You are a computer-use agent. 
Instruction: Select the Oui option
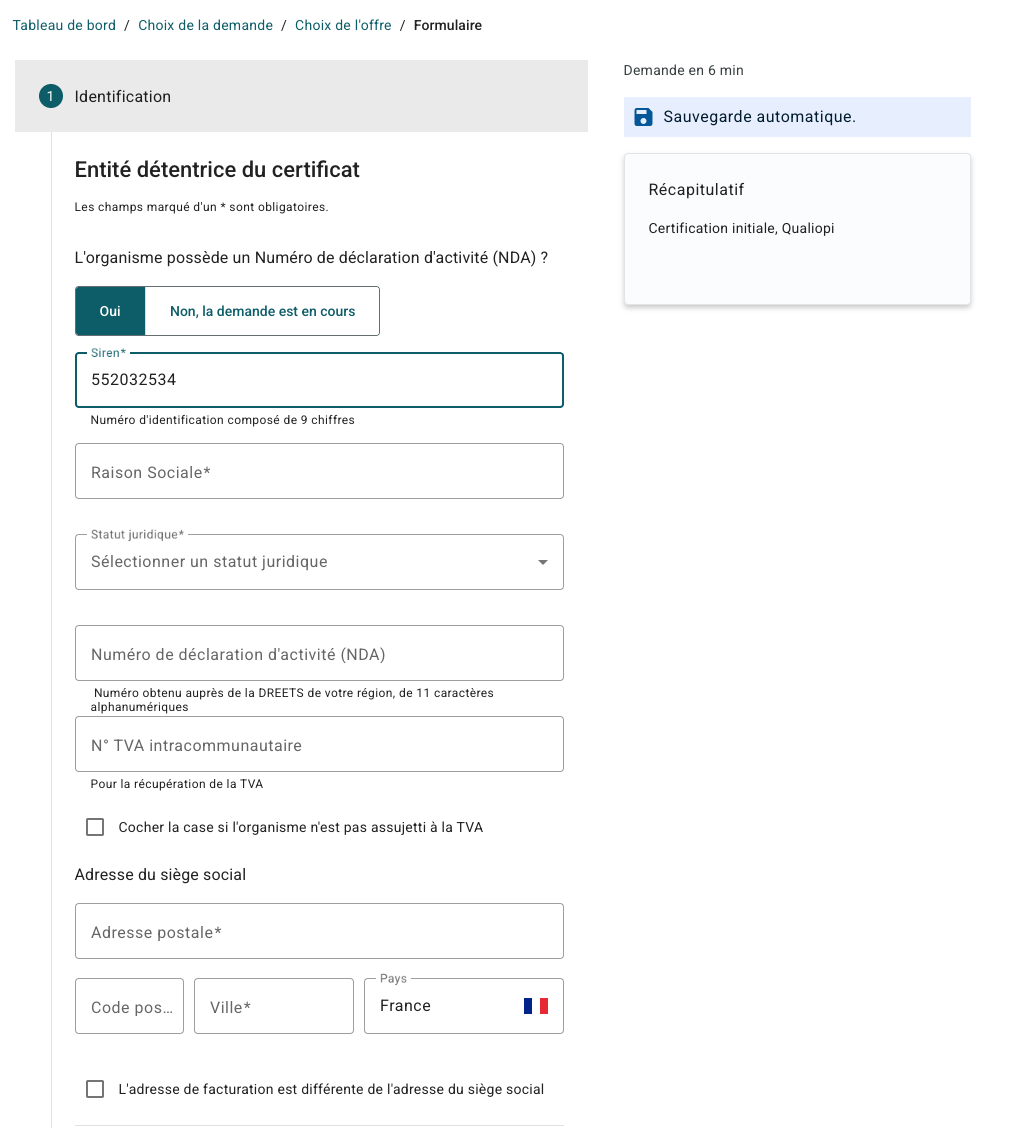click(110, 311)
